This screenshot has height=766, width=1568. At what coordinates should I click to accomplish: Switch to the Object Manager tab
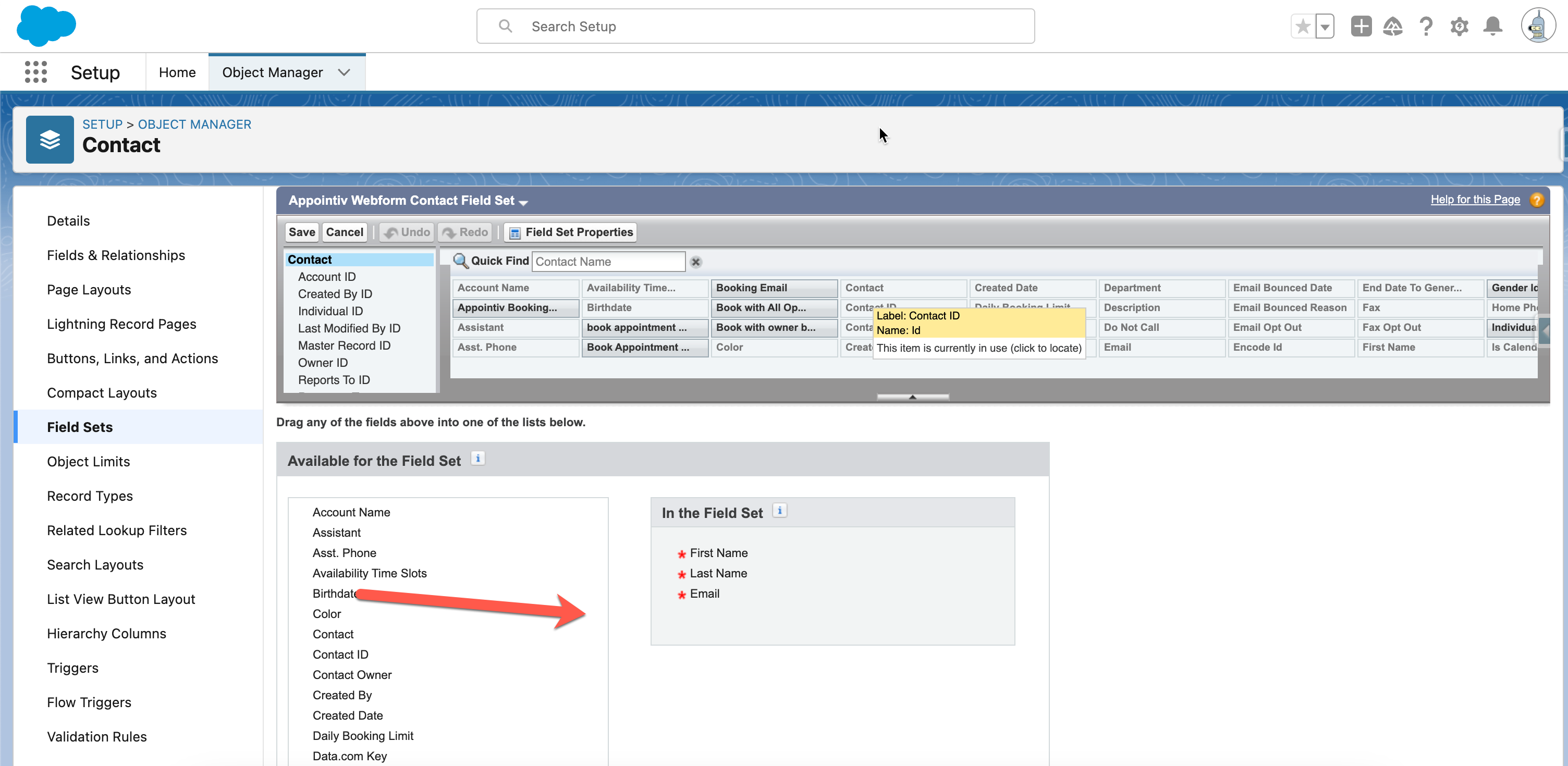coord(272,72)
